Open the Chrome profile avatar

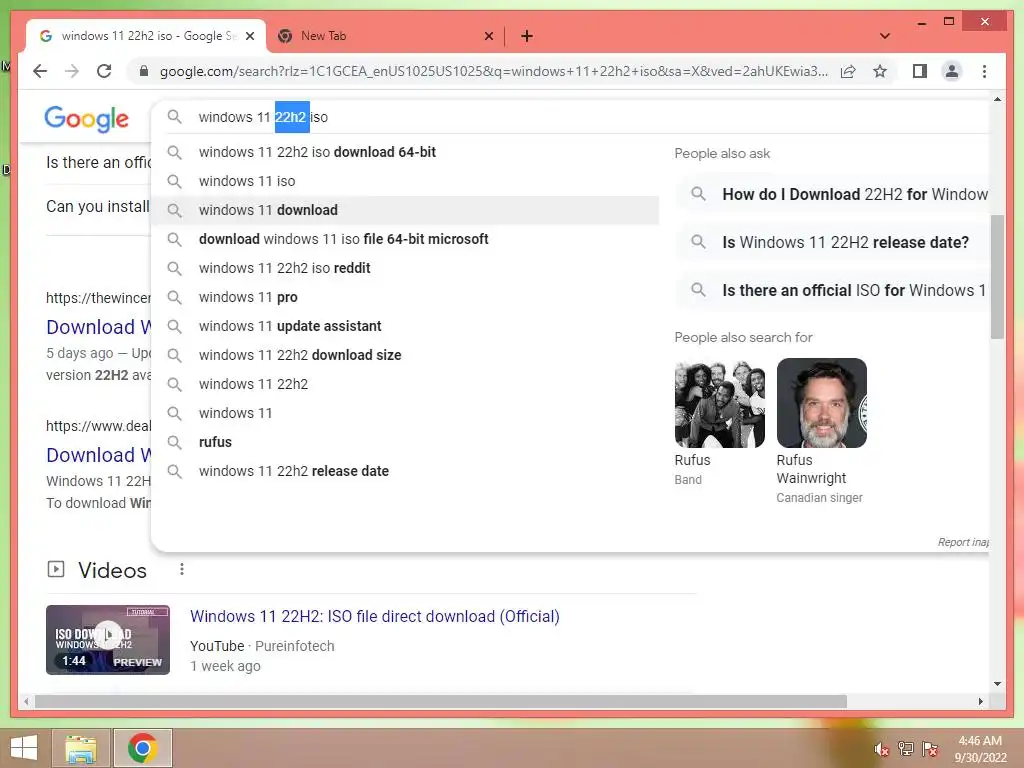pos(952,71)
